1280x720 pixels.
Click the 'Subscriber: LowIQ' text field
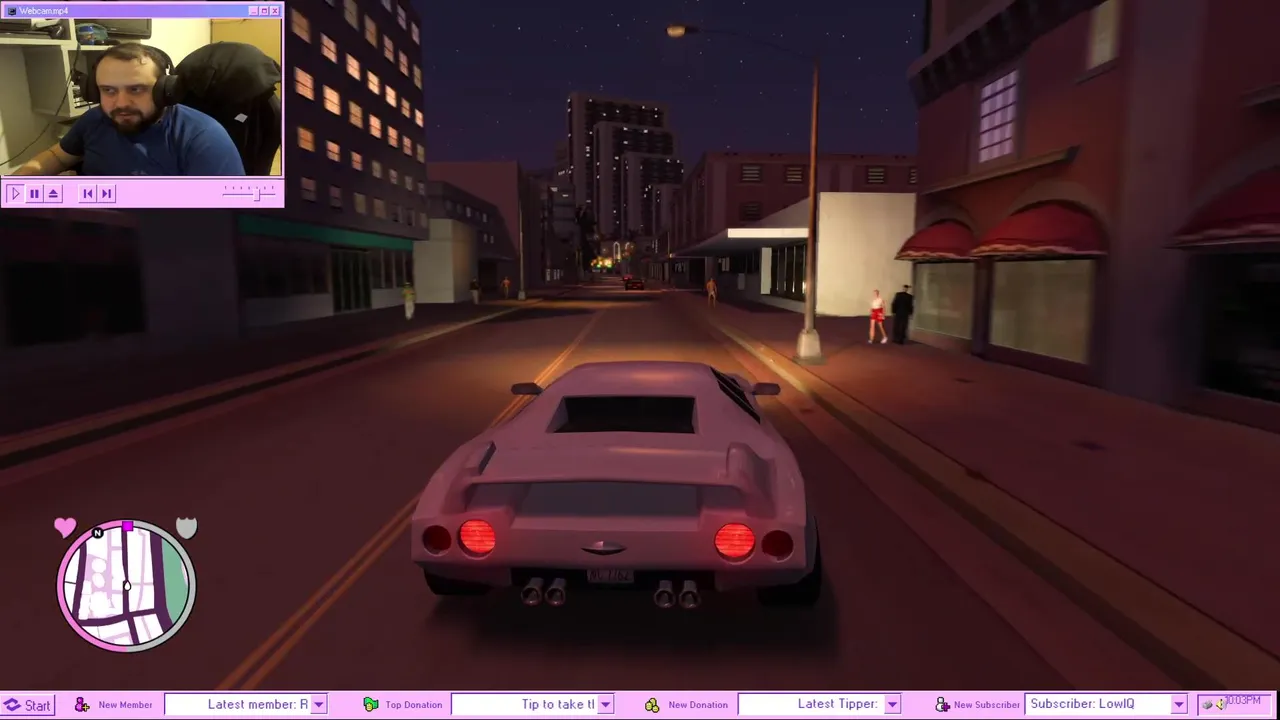point(1098,704)
